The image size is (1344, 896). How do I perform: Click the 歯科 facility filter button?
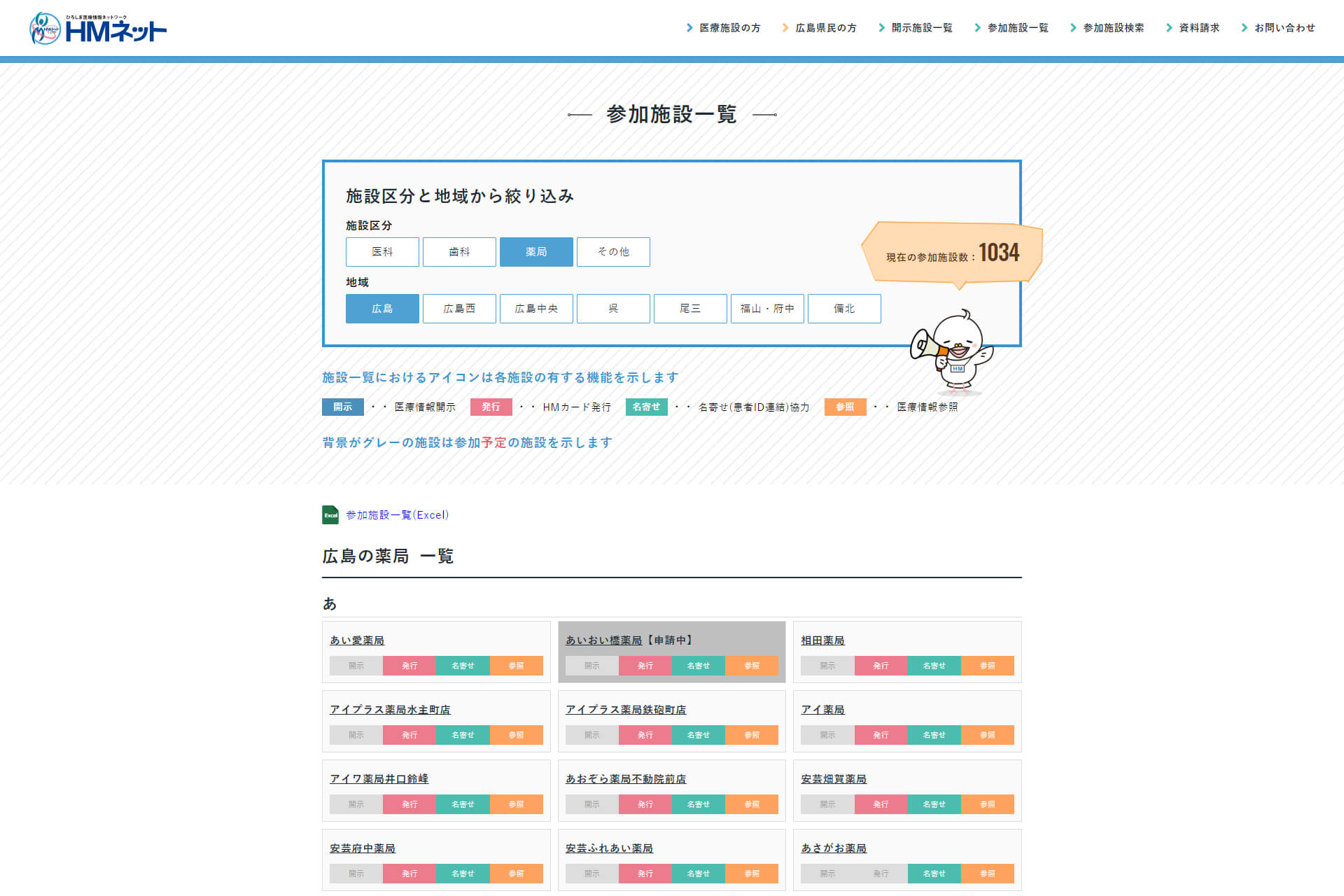[458, 251]
